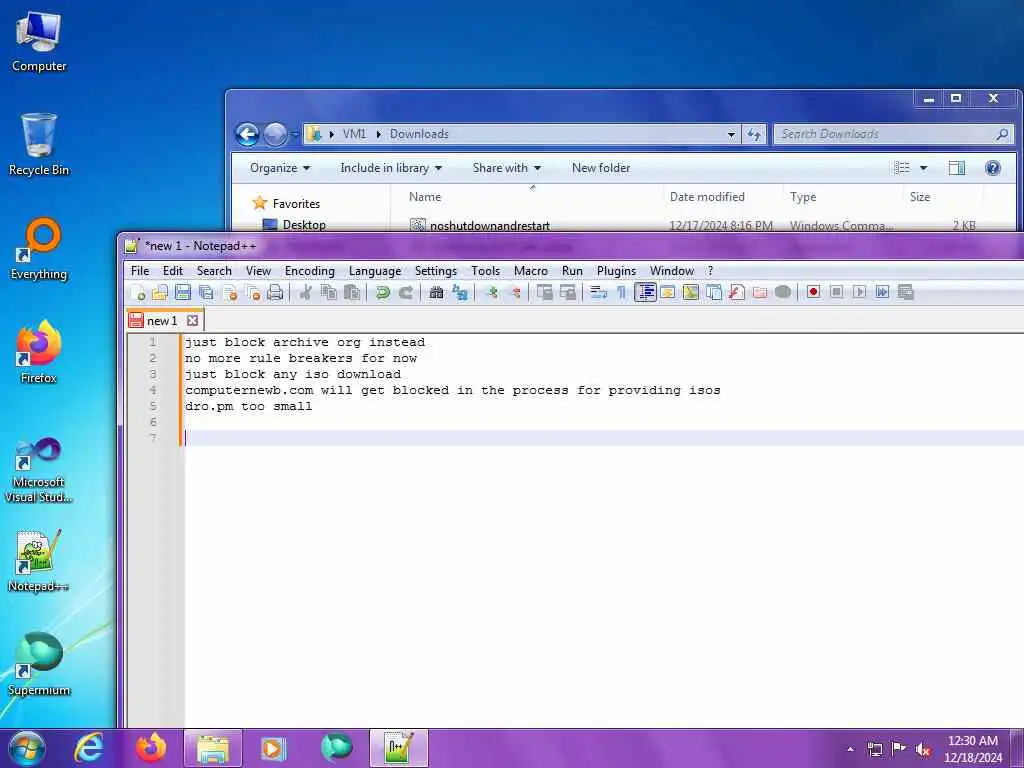Screen dimensions: 1024x768
Task: Open the Language menu
Action: (x=375, y=270)
